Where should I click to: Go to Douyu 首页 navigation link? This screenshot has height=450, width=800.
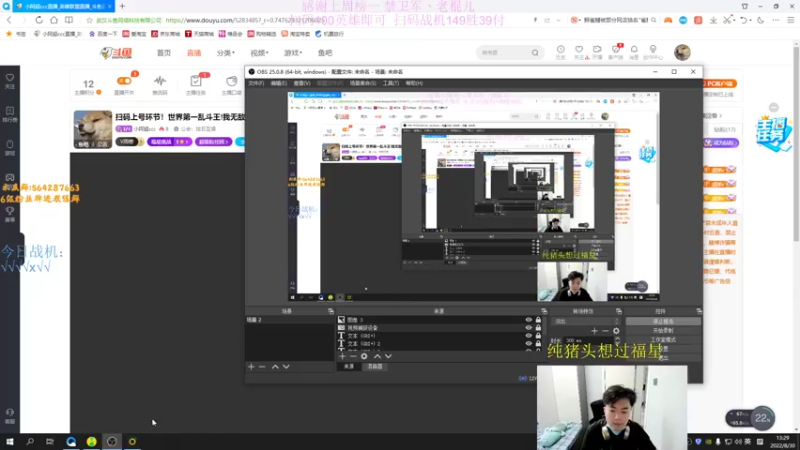164,53
